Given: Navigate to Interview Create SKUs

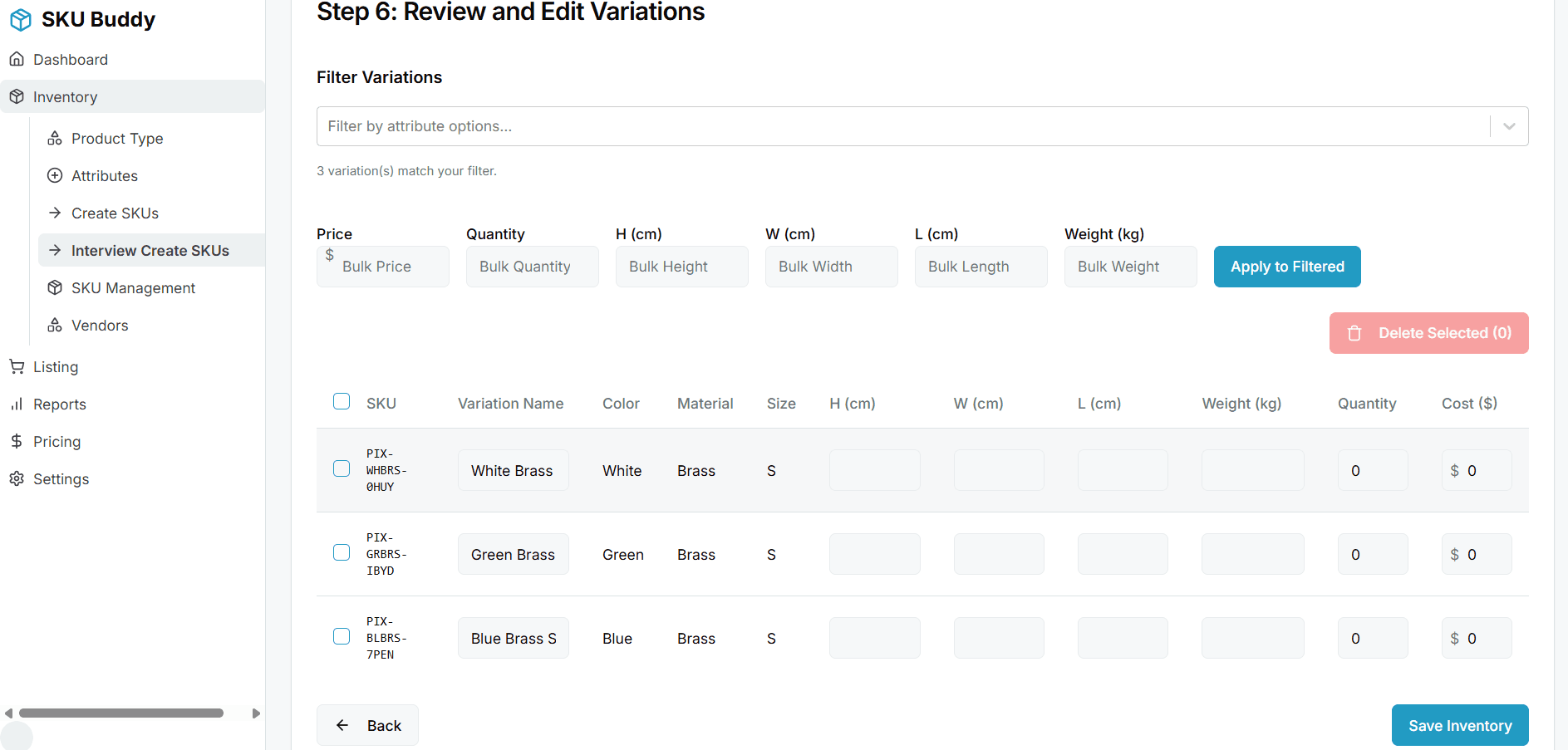Looking at the screenshot, I should (150, 250).
